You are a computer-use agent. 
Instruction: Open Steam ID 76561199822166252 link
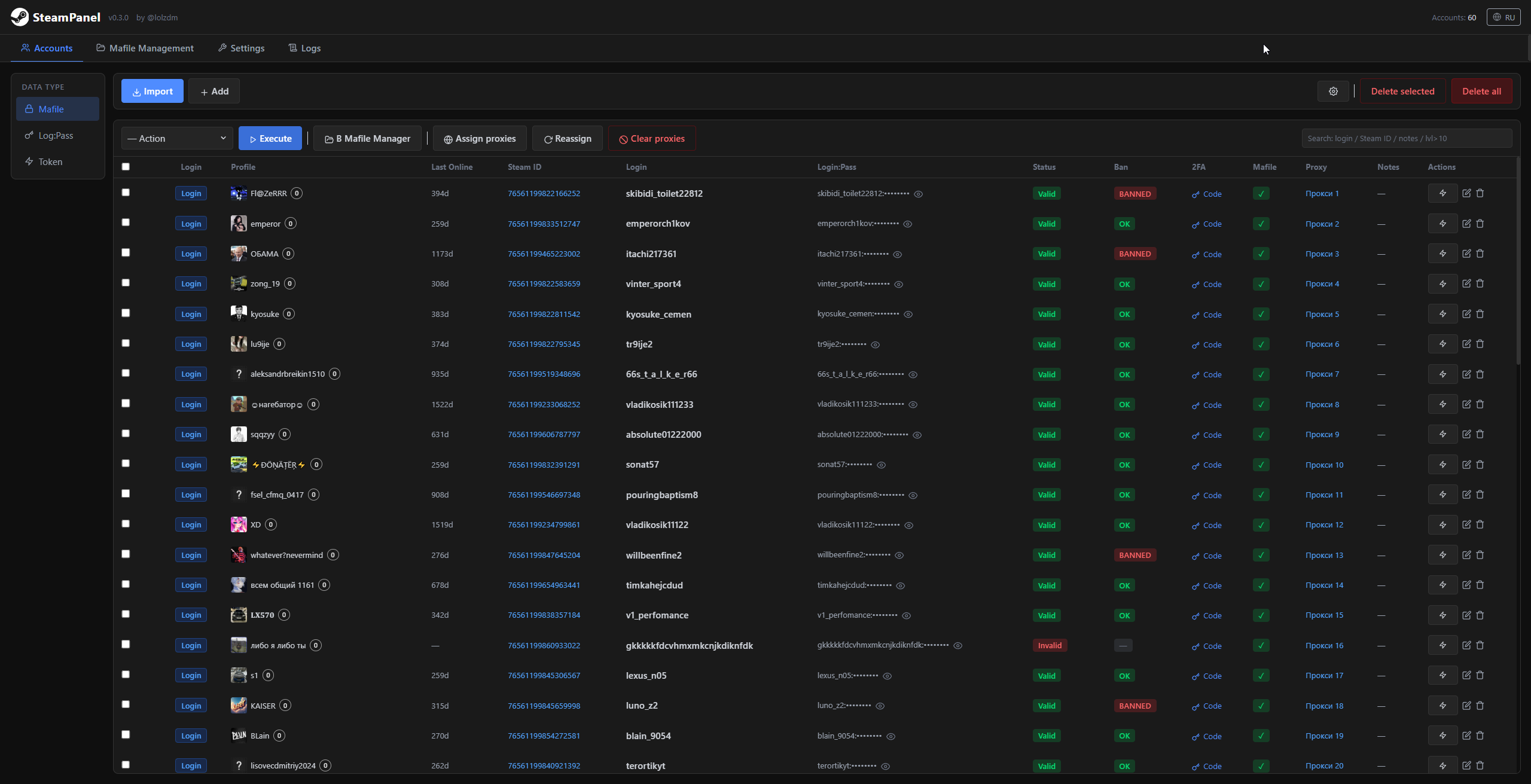[544, 193]
